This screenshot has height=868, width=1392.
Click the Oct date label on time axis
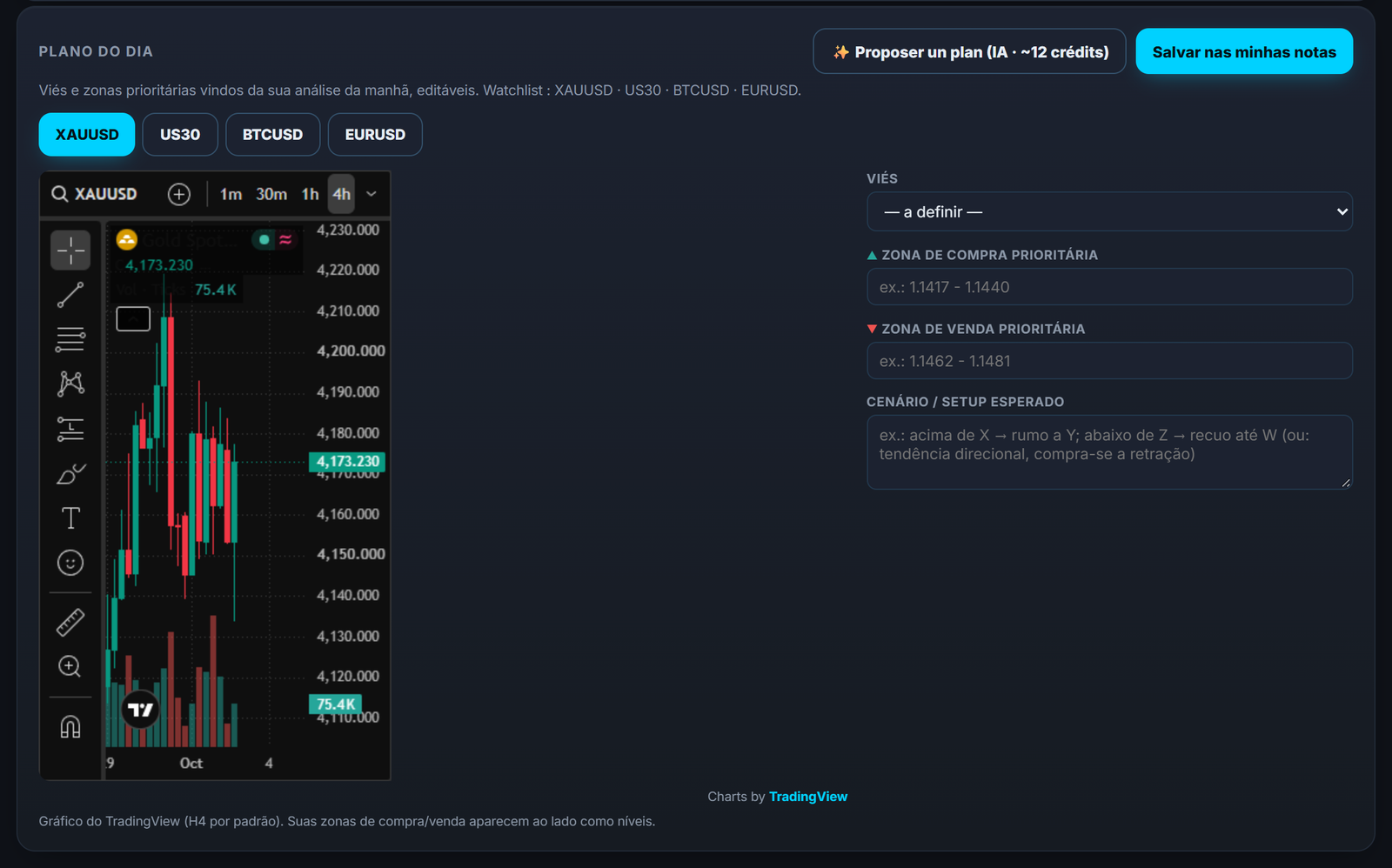point(191,763)
